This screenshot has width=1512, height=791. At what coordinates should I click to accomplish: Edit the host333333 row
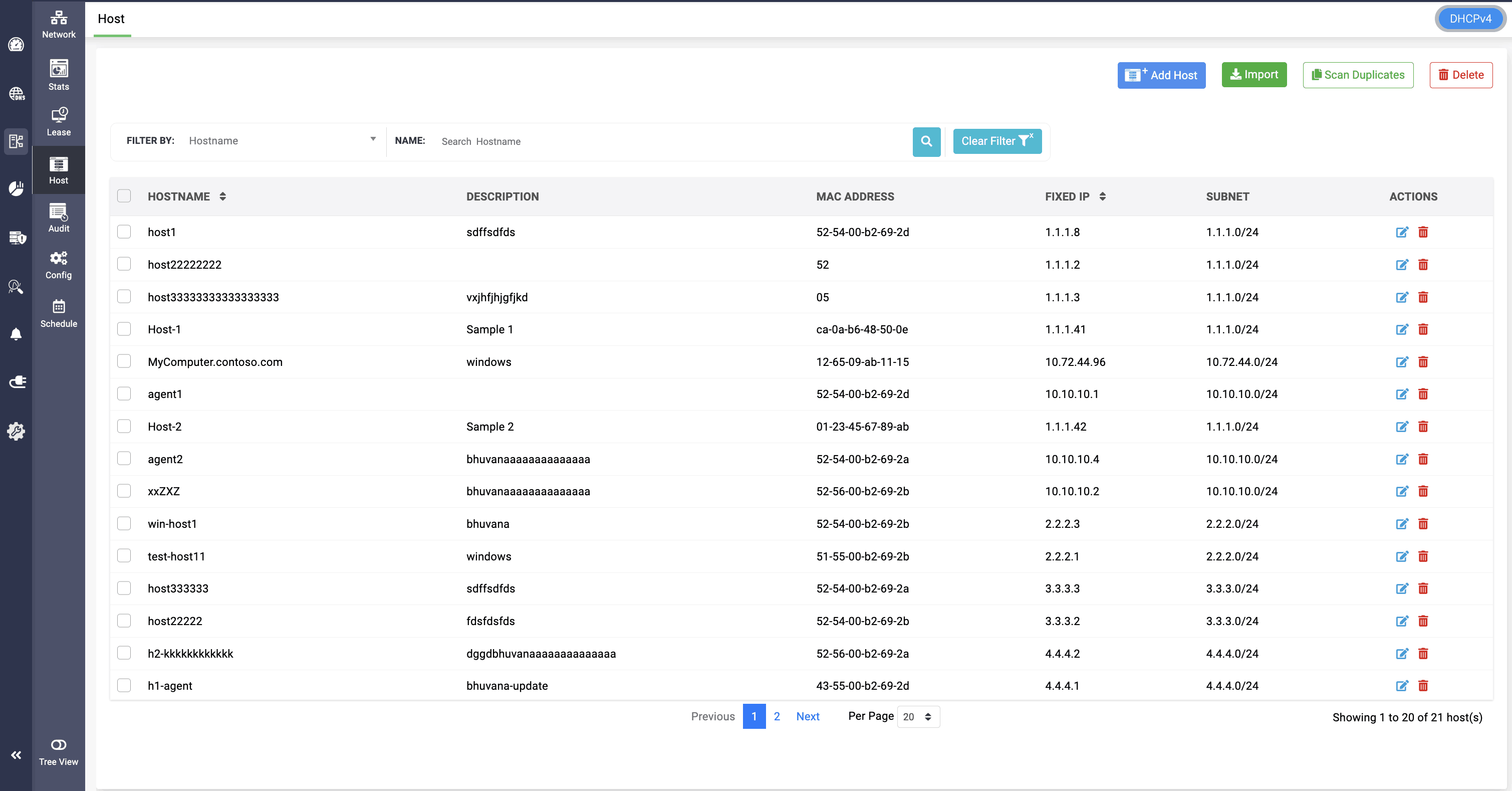[1402, 588]
